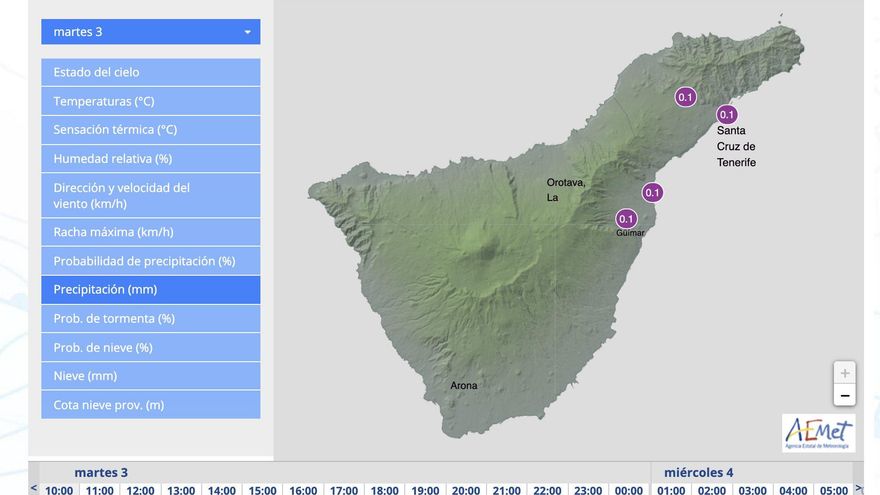This screenshot has height=495, width=880.
Task: Open the AEMet logo link
Action: (818, 433)
